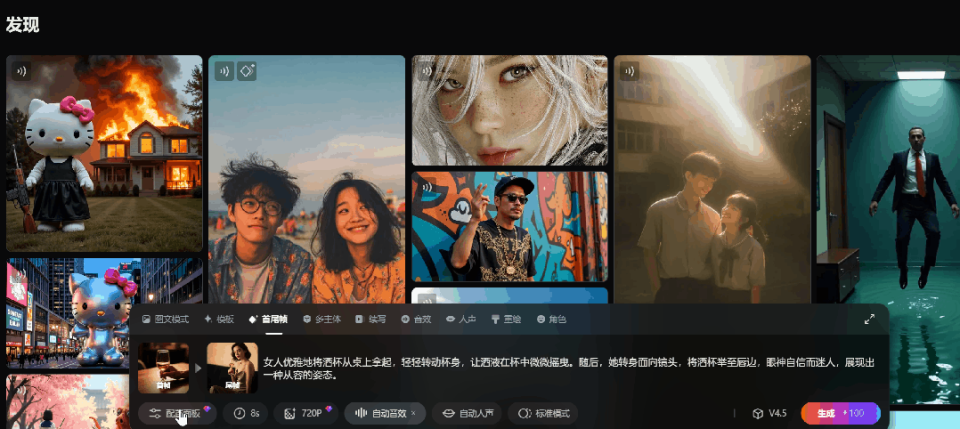The width and height of the screenshot is (960, 429).
Task: Click the arrow between first and last frame
Action: pos(198,368)
